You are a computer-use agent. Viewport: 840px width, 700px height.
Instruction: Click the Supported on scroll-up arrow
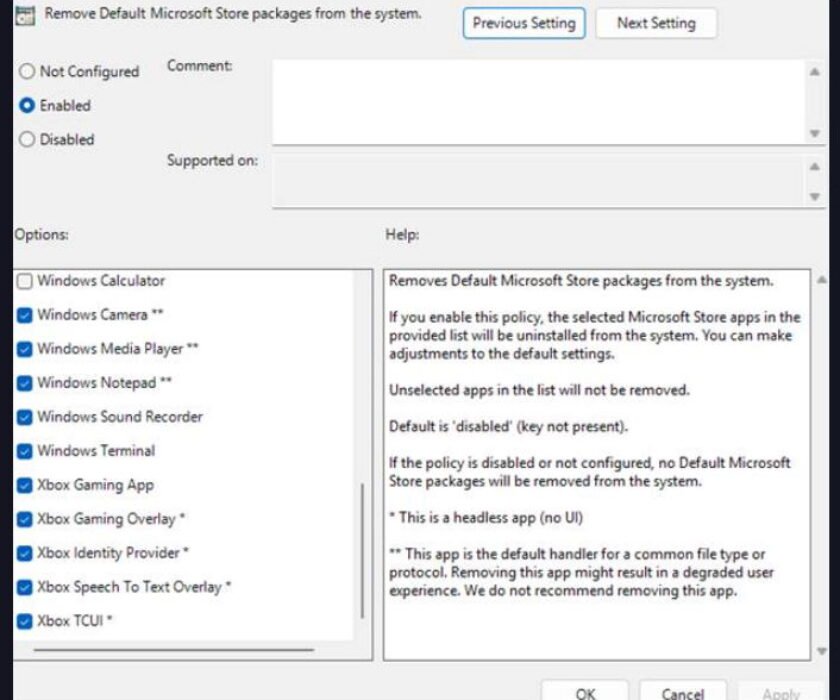[814, 167]
